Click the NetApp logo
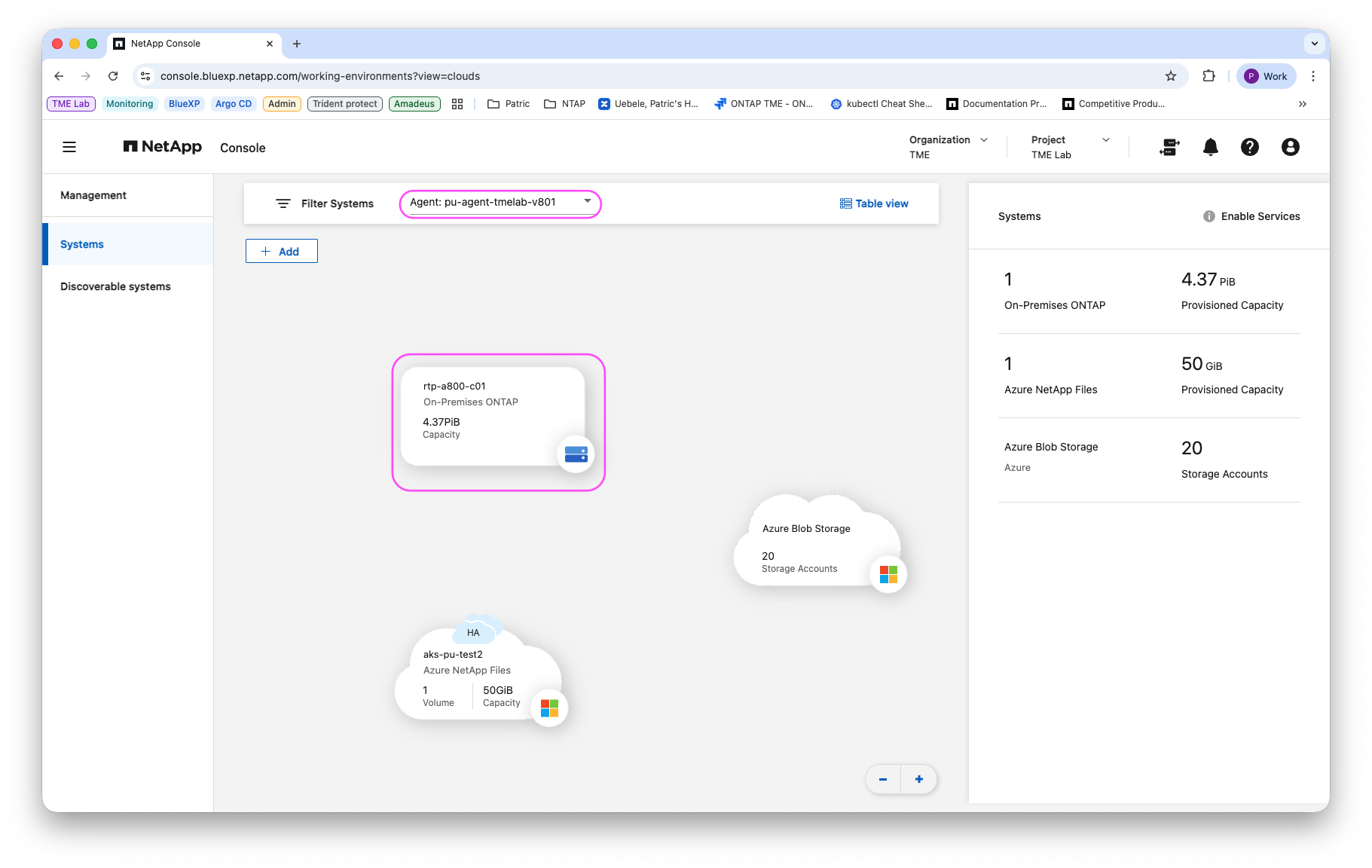This screenshot has width=1372, height=868. [x=163, y=147]
